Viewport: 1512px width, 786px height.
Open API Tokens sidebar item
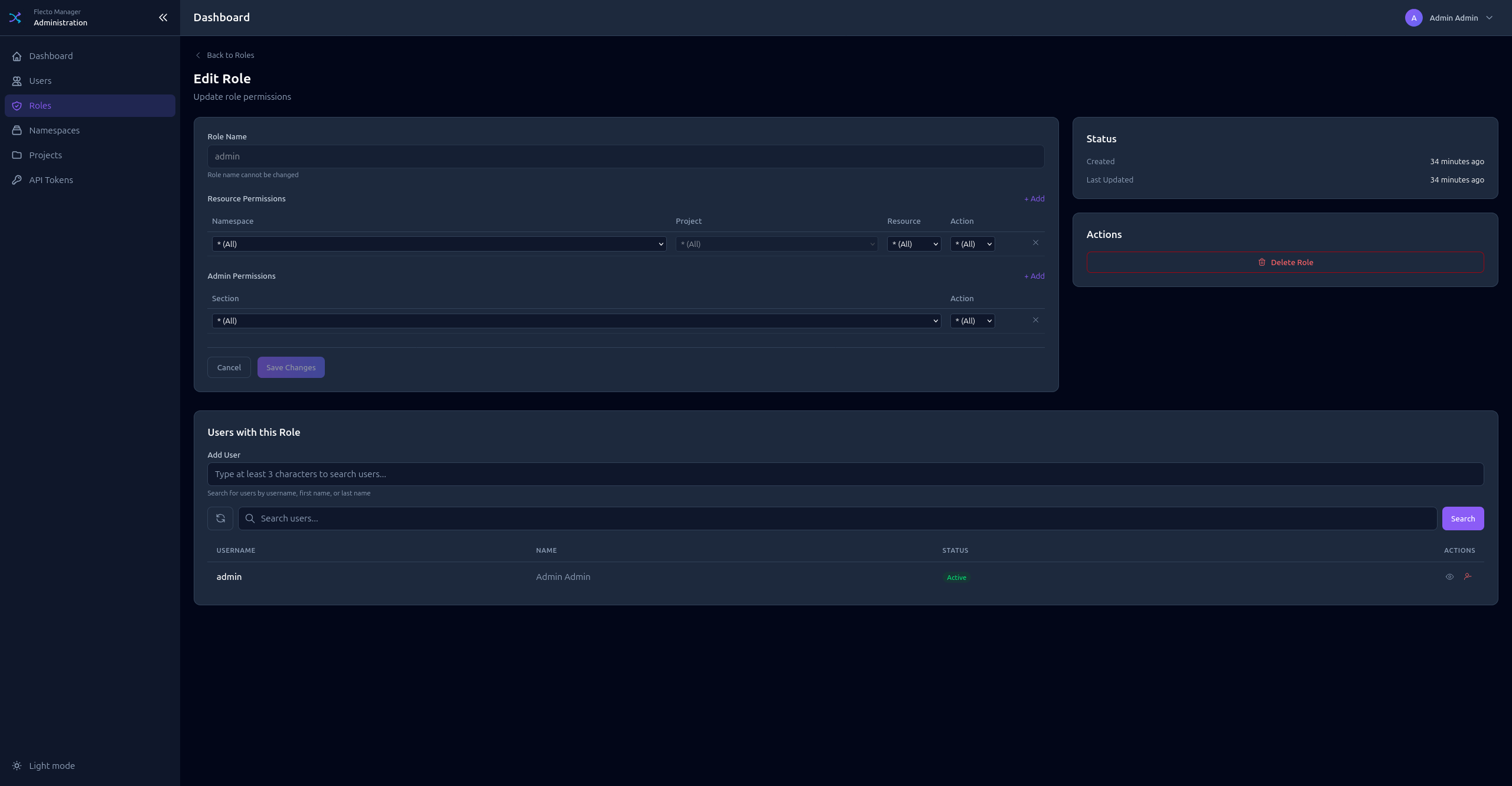coord(51,180)
